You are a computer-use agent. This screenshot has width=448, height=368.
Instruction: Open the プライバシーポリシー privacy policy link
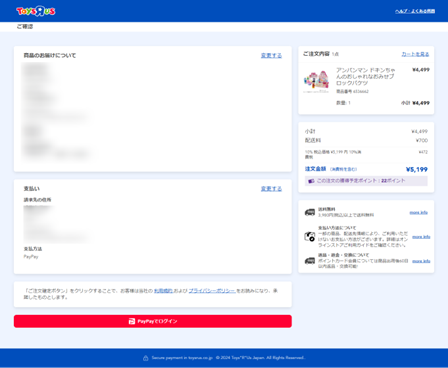point(212,291)
